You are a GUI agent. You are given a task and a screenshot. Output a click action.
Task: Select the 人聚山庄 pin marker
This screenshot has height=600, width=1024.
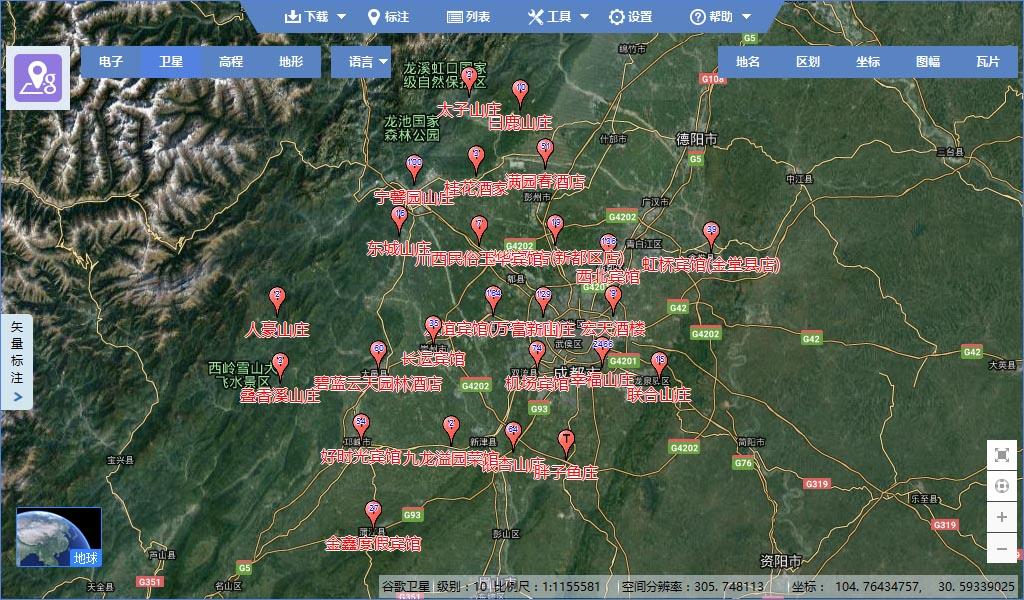click(278, 299)
